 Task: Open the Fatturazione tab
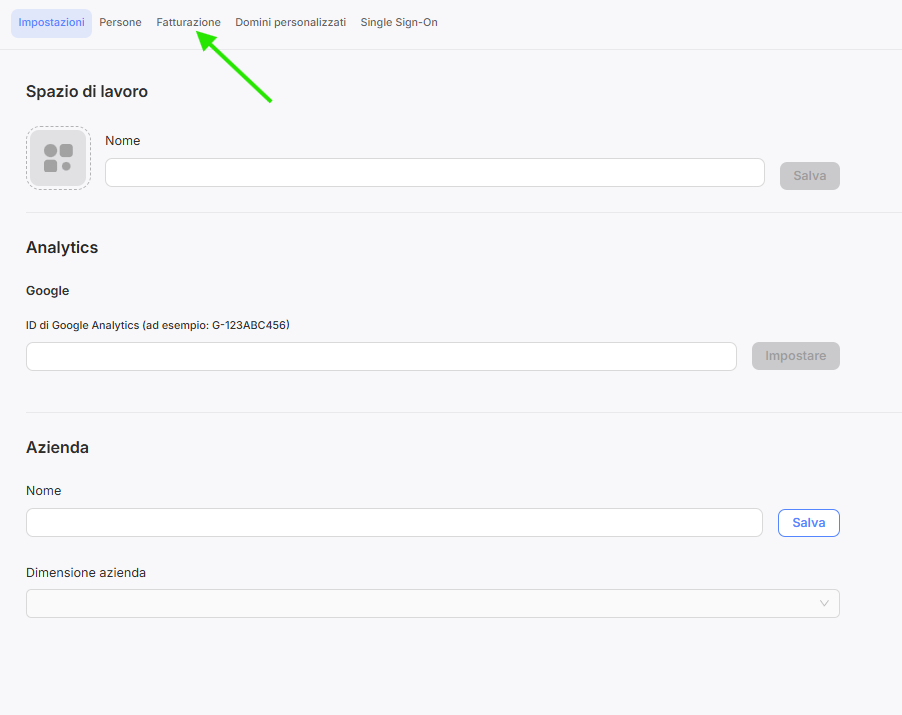[x=188, y=22]
